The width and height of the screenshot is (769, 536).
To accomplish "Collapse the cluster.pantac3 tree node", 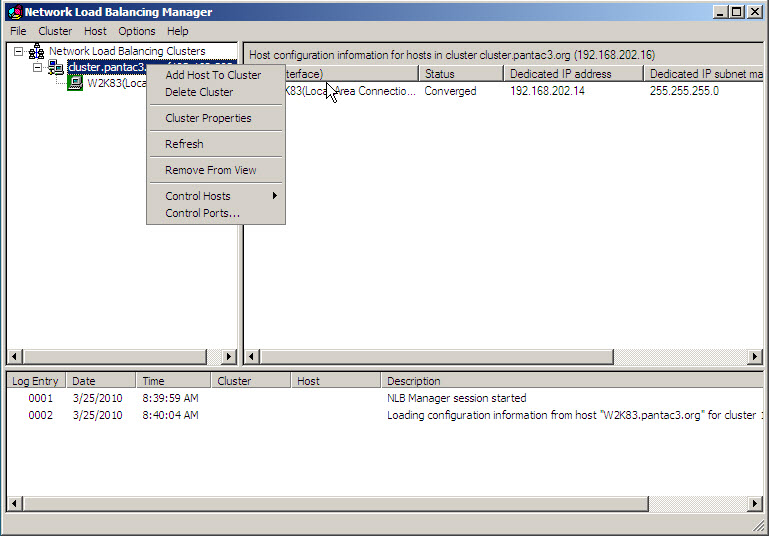I will pos(37,67).
